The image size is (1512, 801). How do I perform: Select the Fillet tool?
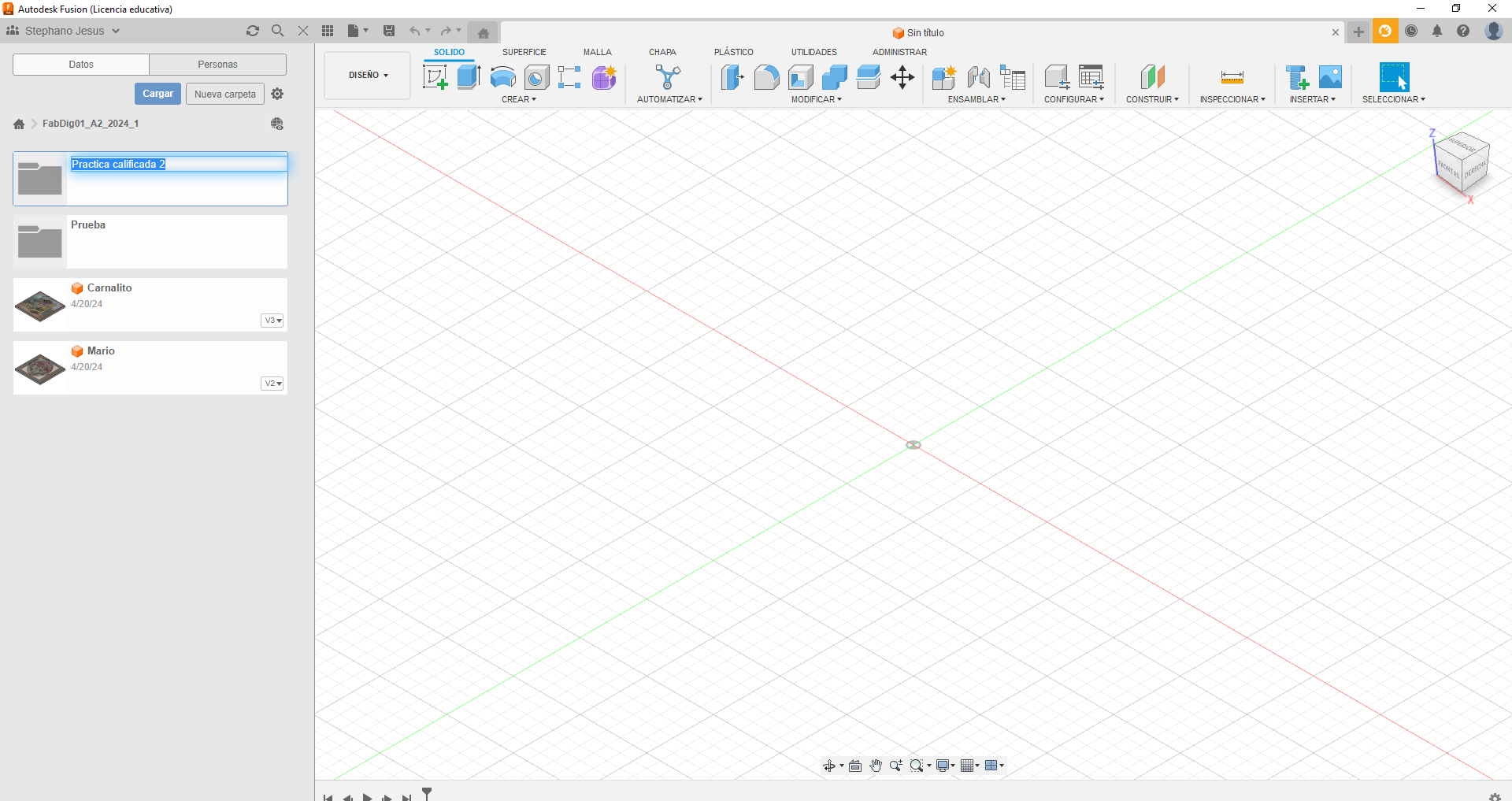pyautogui.click(x=766, y=77)
